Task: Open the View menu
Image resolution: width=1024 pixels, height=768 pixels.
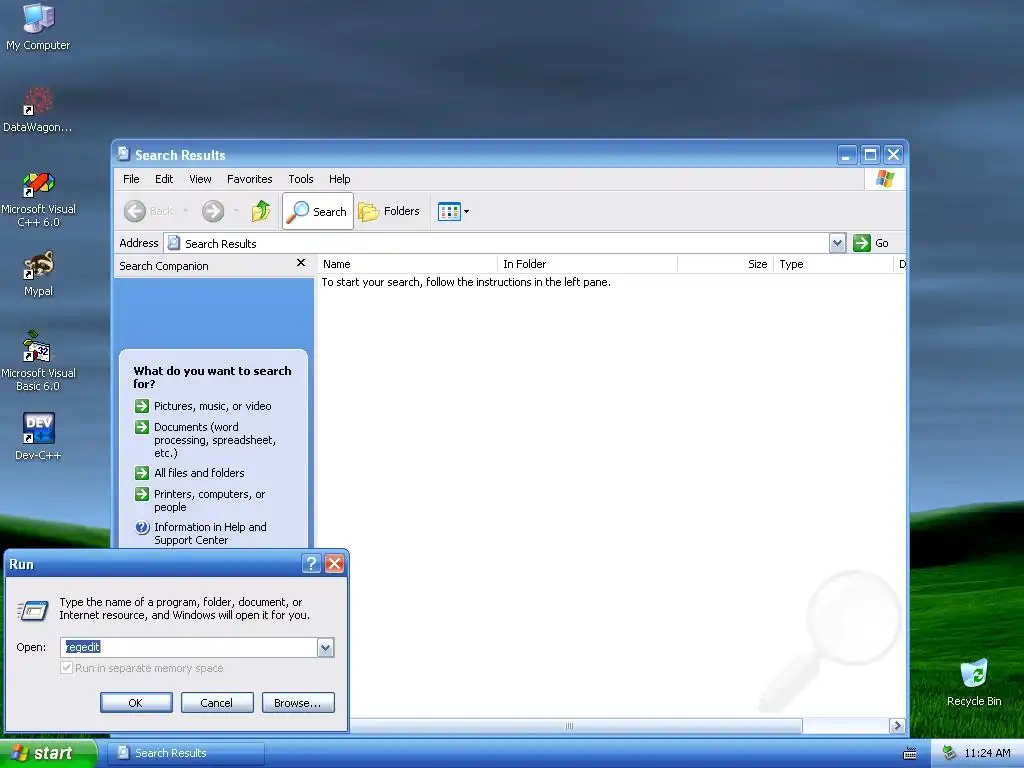Action: point(200,179)
